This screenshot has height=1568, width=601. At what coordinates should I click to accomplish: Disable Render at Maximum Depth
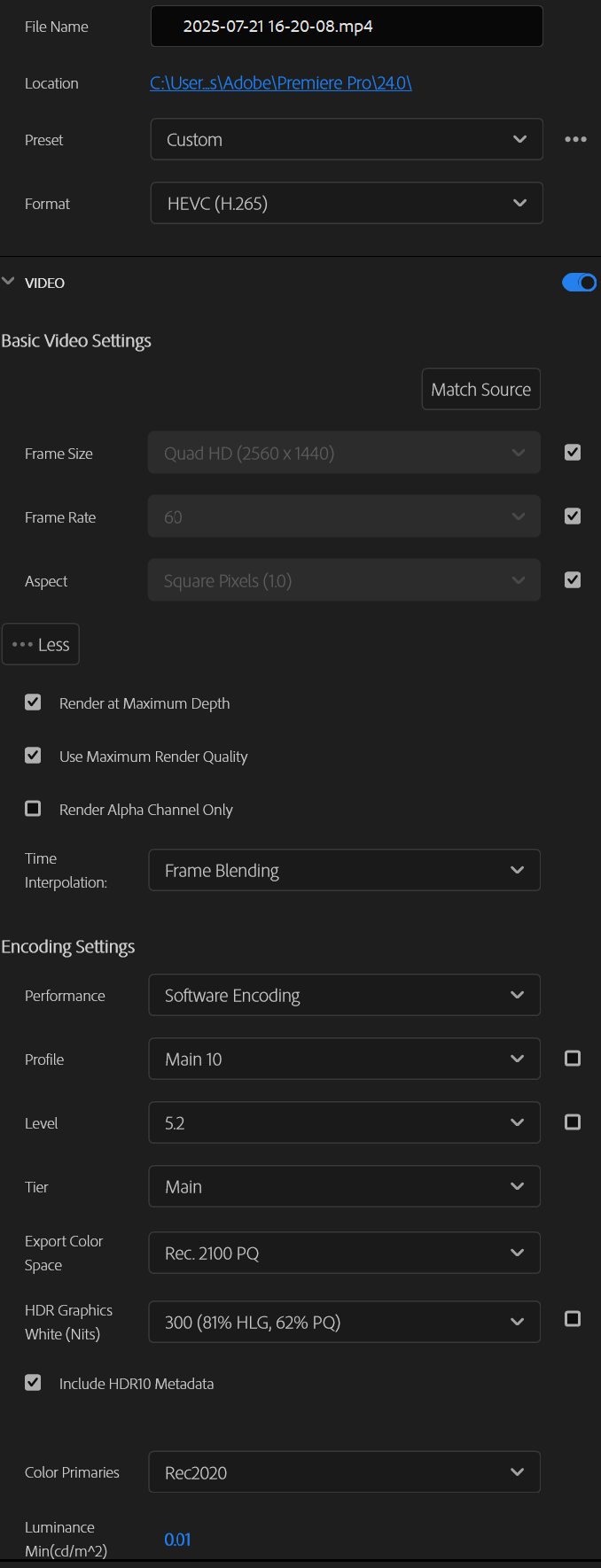(x=33, y=702)
